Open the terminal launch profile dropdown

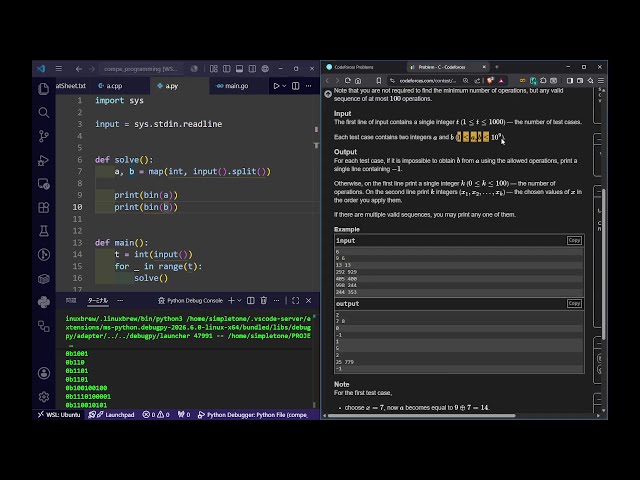pyautogui.click(x=240, y=300)
